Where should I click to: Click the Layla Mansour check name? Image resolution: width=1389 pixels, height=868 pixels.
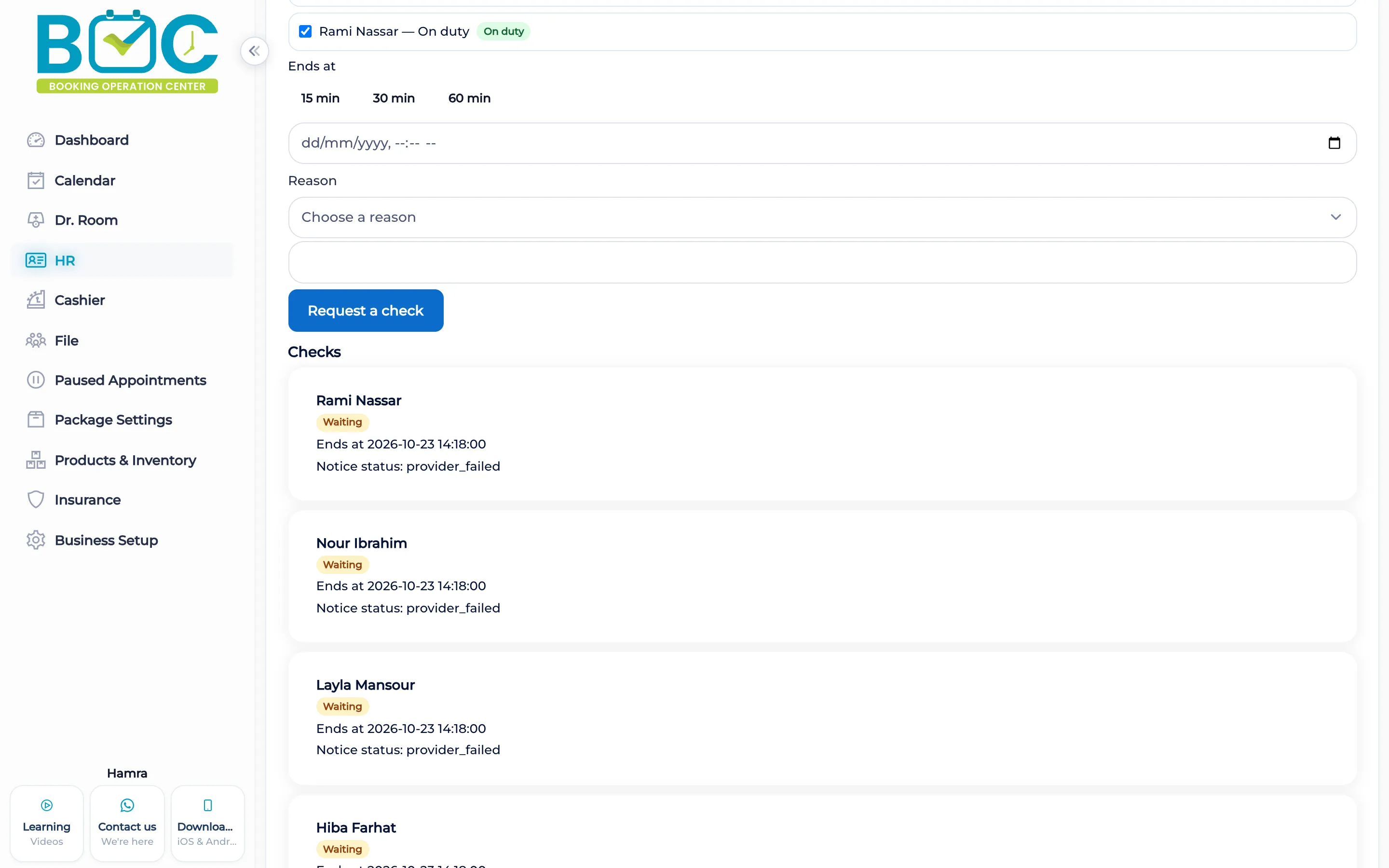[x=365, y=685]
